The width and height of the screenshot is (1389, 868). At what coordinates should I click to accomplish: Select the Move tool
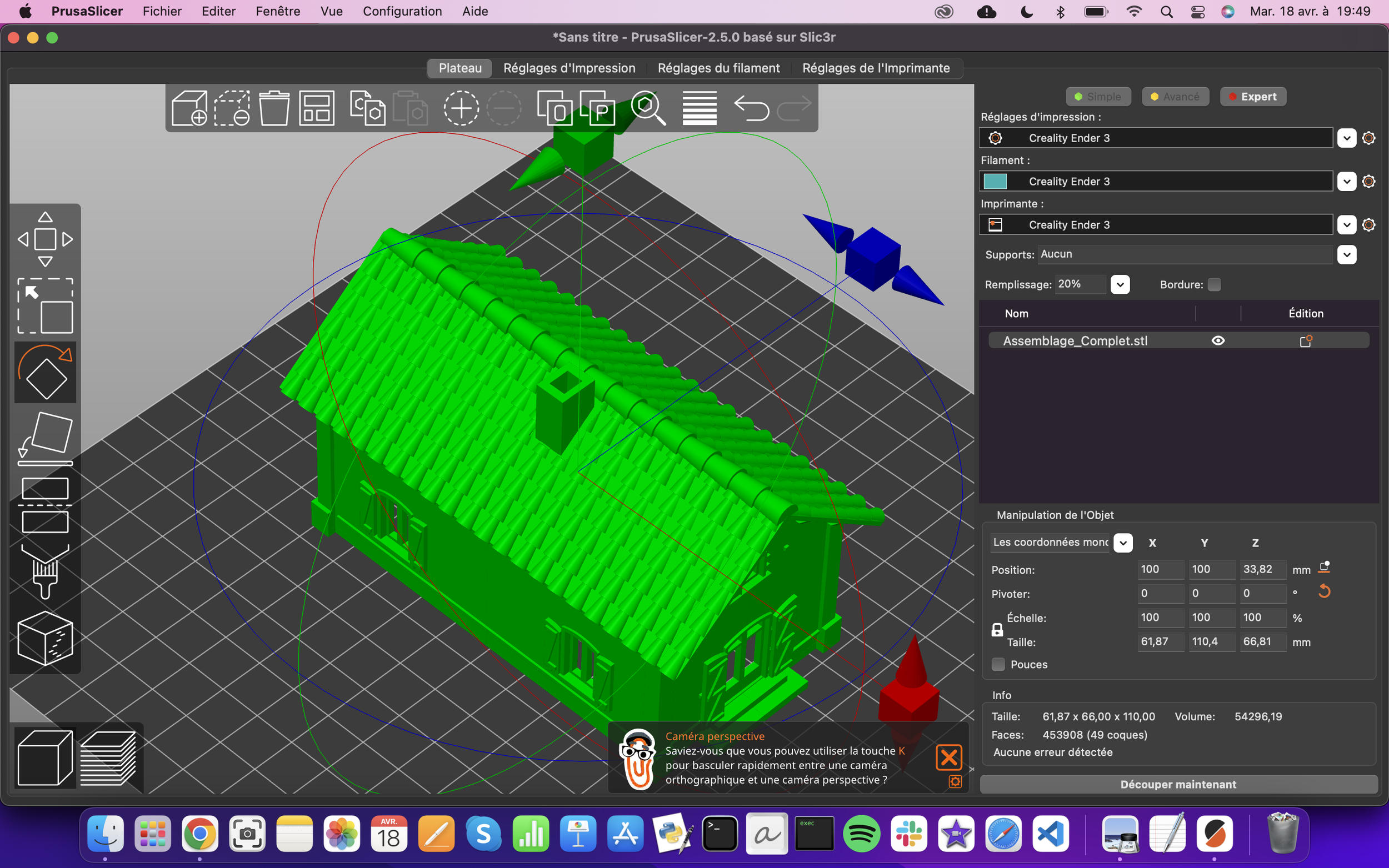click(x=45, y=238)
